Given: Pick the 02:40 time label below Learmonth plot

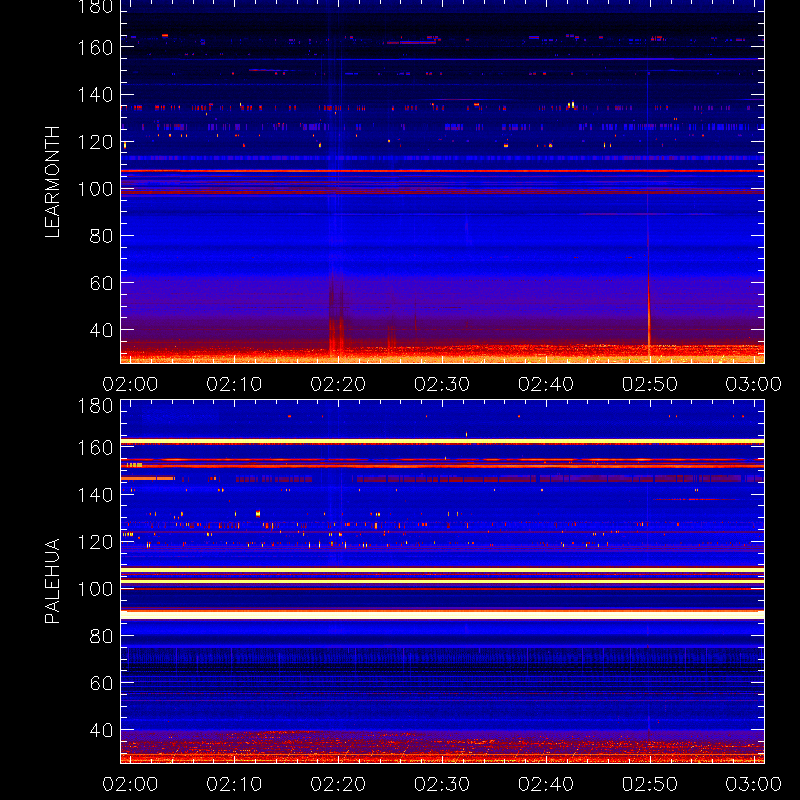Looking at the screenshot, I should click(546, 384).
